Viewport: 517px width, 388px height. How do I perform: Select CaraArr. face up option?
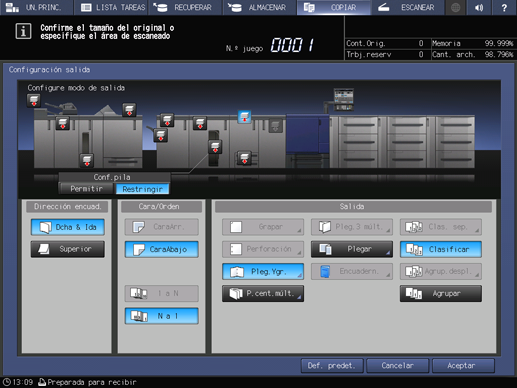[162, 227]
